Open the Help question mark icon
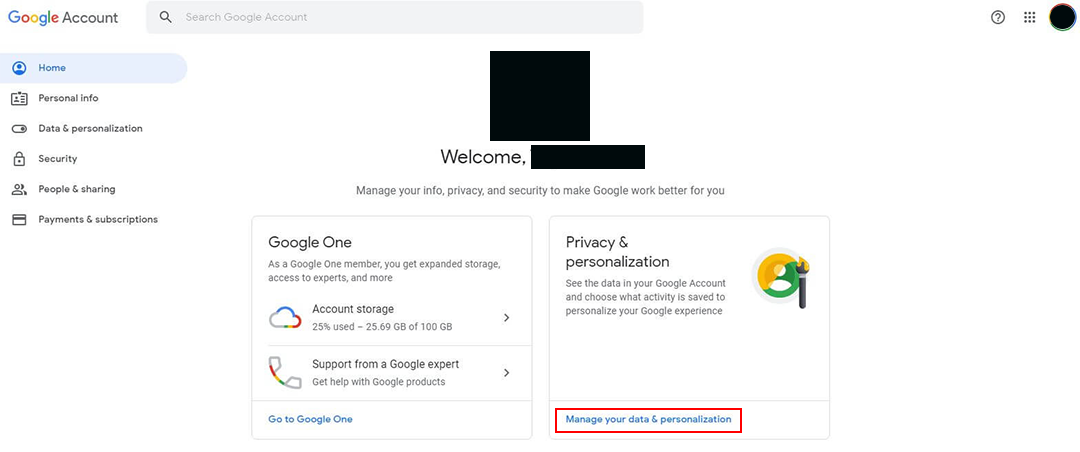This screenshot has width=1080, height=452. (997, 17)
